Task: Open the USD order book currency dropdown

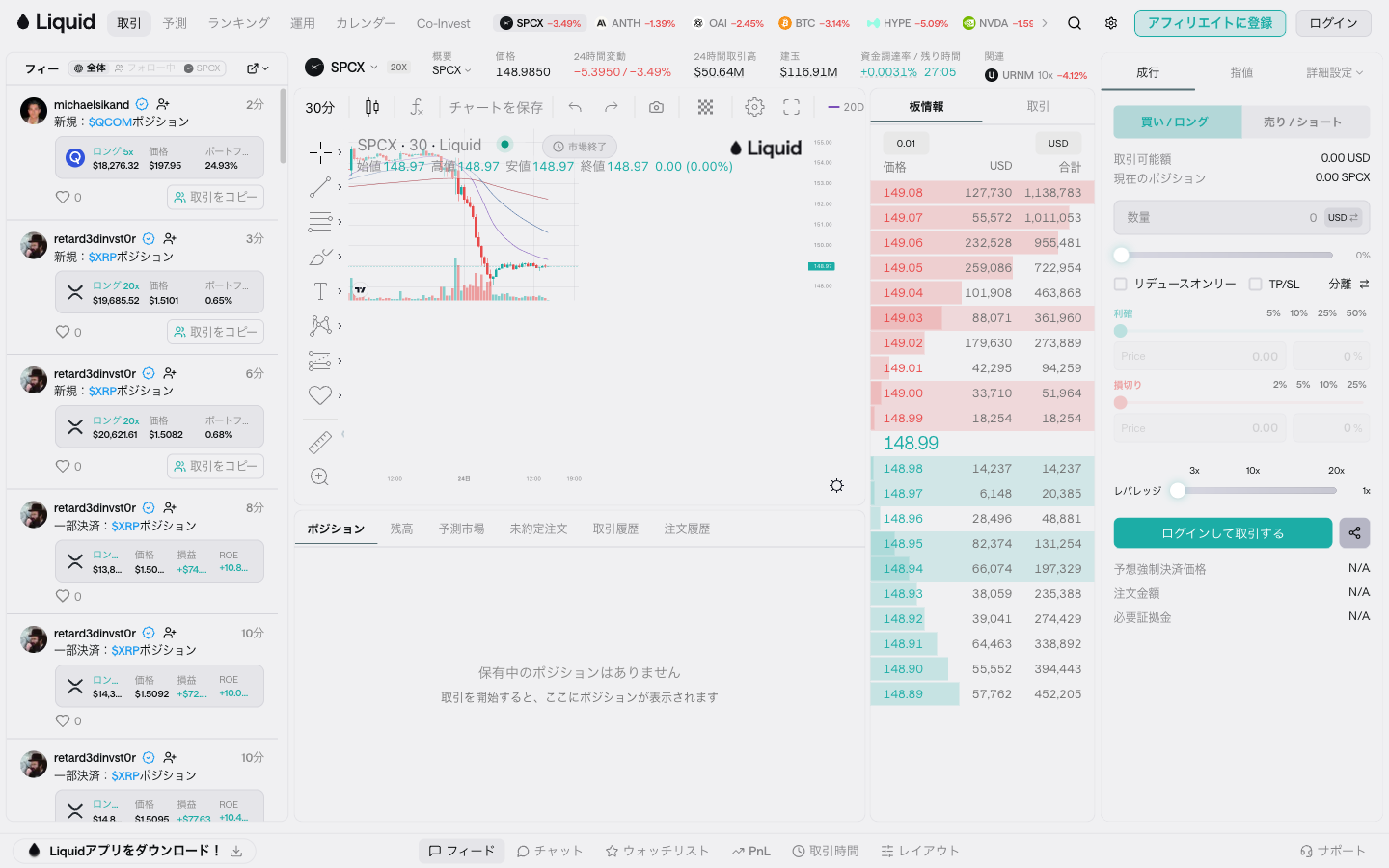Action: pyautogui.click(x=1058, y=143)
